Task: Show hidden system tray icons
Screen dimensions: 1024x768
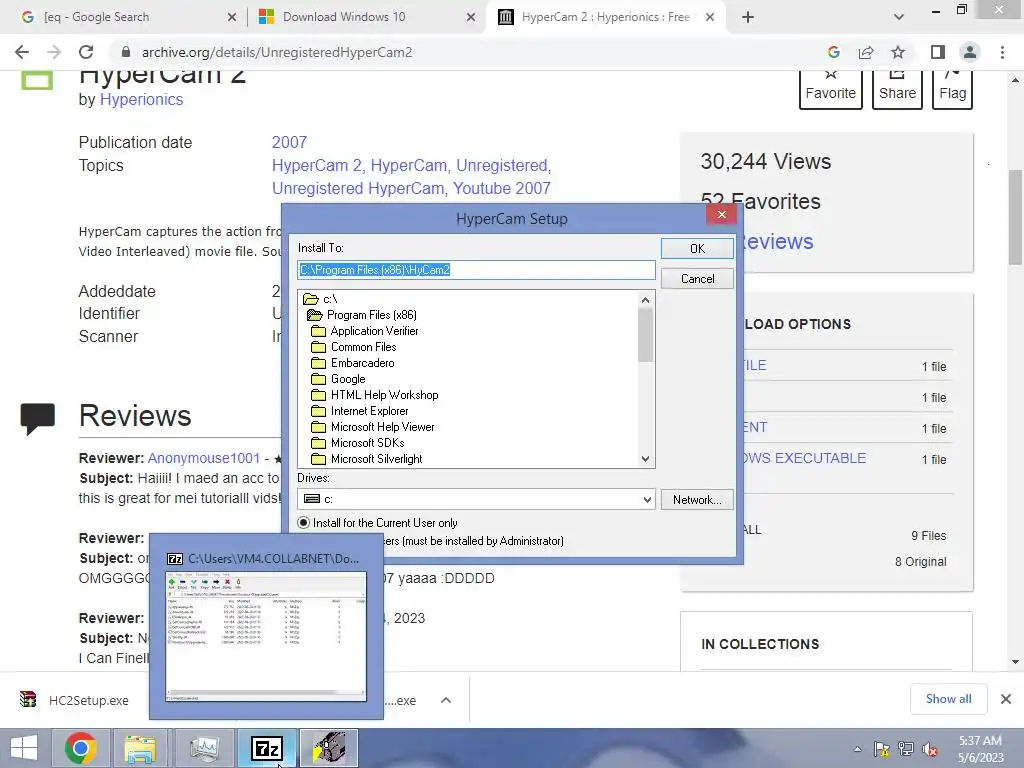Action: tap(857, 749)
